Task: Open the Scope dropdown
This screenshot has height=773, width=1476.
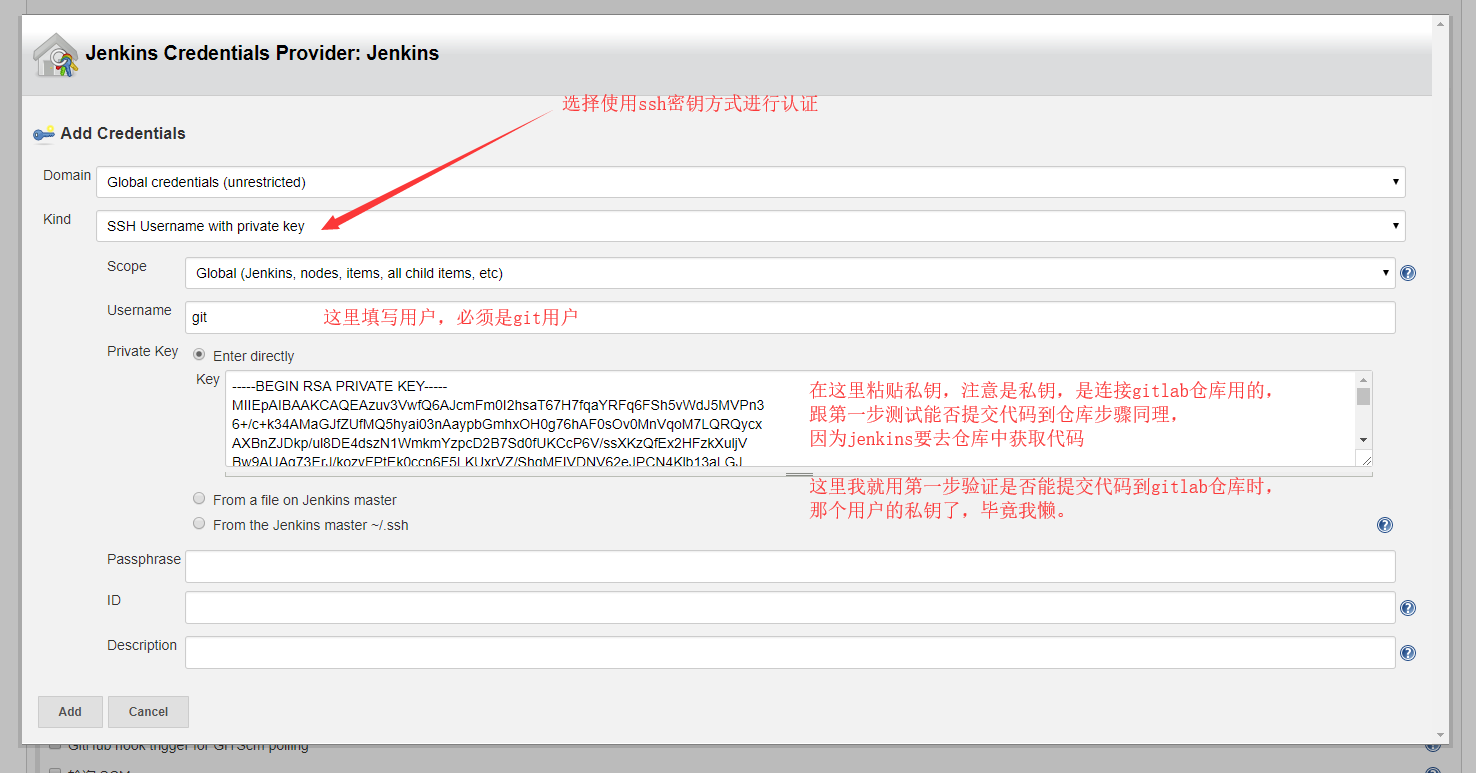Action: pyautogui.click(x=790, y=273)
